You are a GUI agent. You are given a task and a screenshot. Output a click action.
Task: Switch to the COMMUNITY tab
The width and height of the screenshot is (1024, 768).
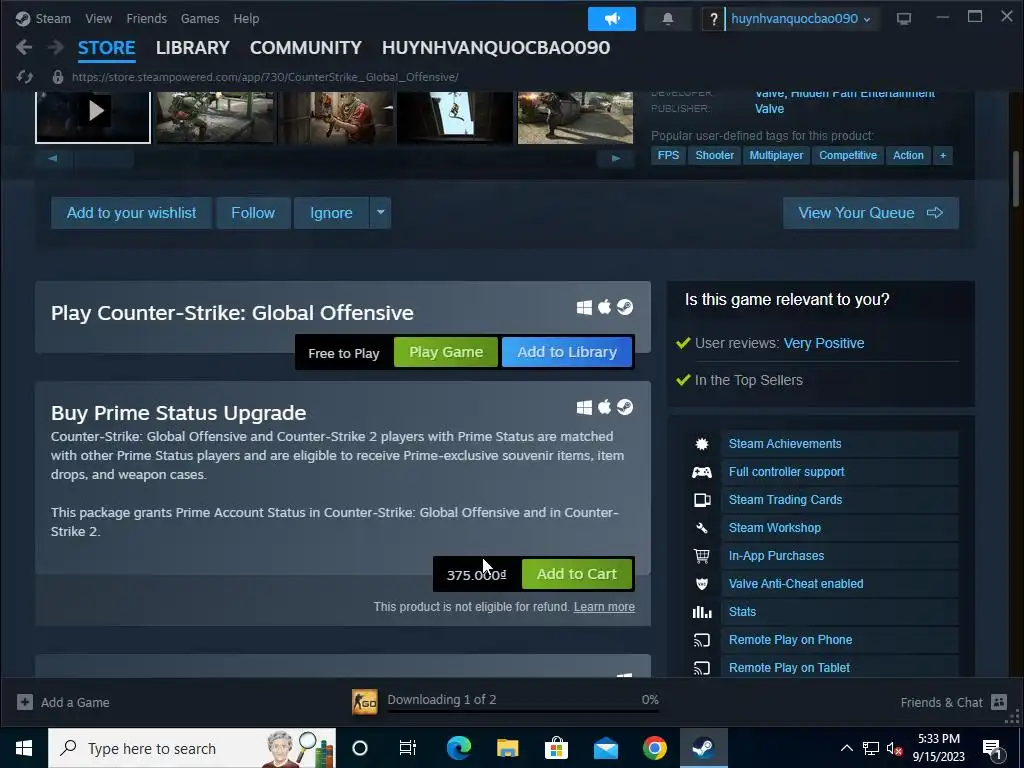[306, 48]
